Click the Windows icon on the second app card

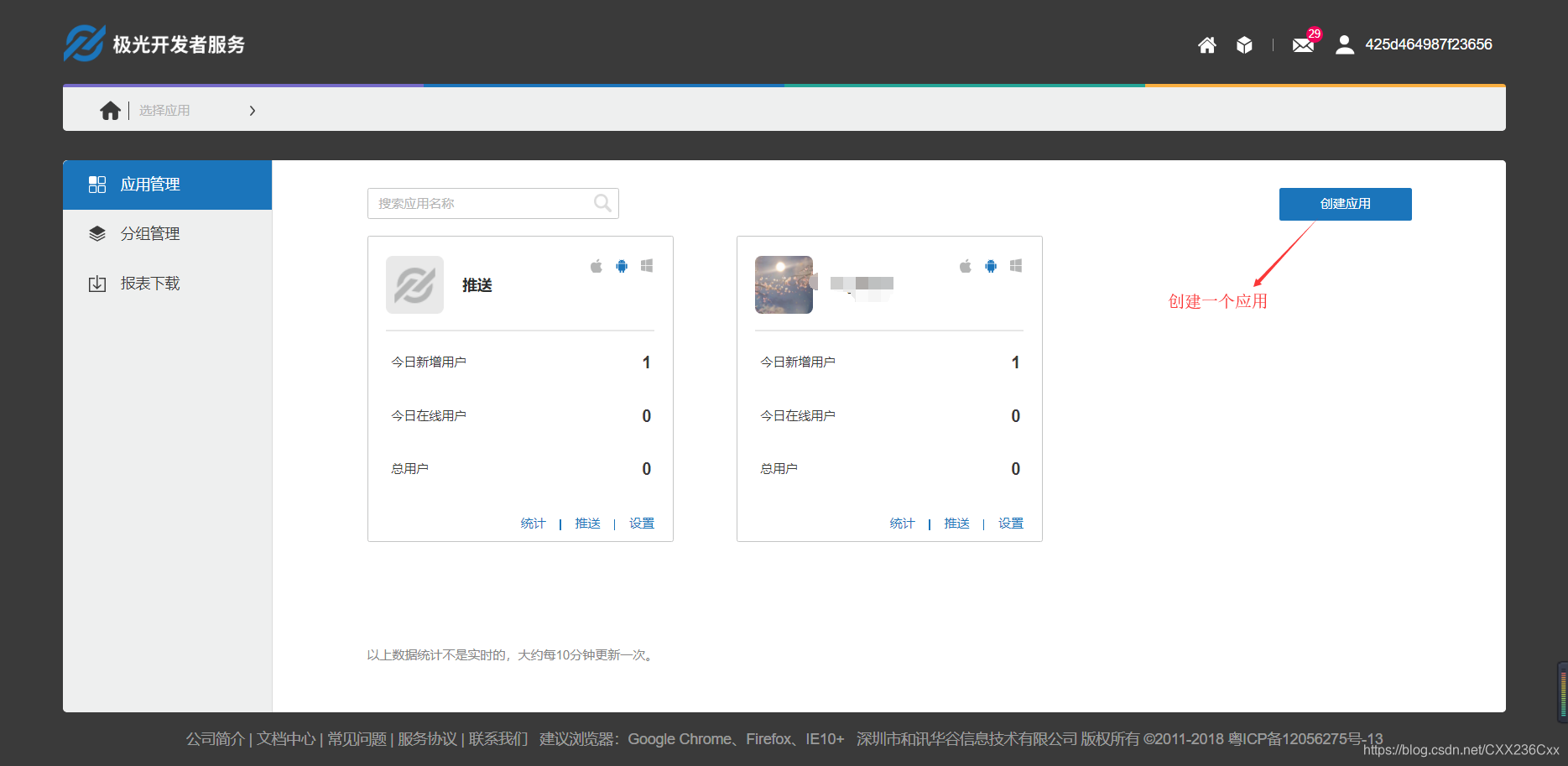pos(1016,266)
